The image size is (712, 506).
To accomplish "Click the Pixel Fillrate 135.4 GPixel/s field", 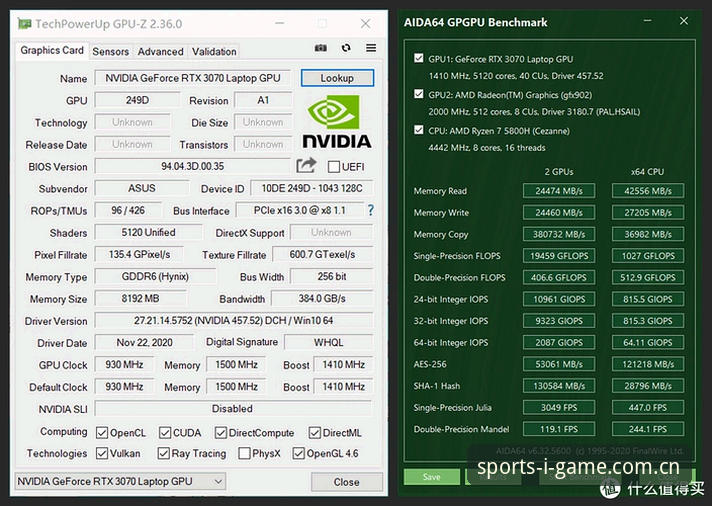I will [x=139, y=254].
